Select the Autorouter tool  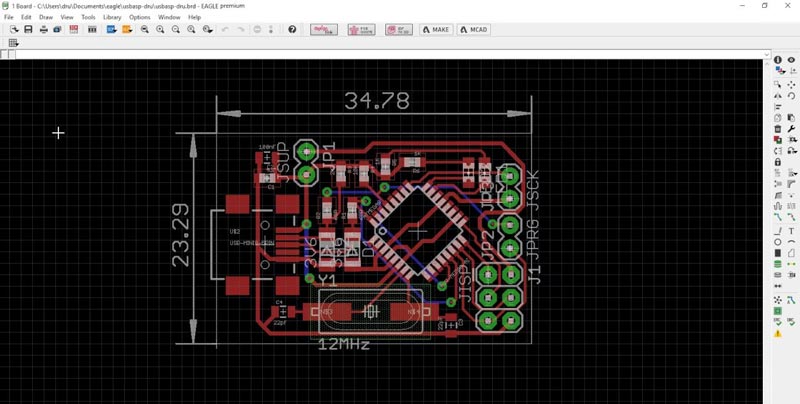click(x=791, y=300)
